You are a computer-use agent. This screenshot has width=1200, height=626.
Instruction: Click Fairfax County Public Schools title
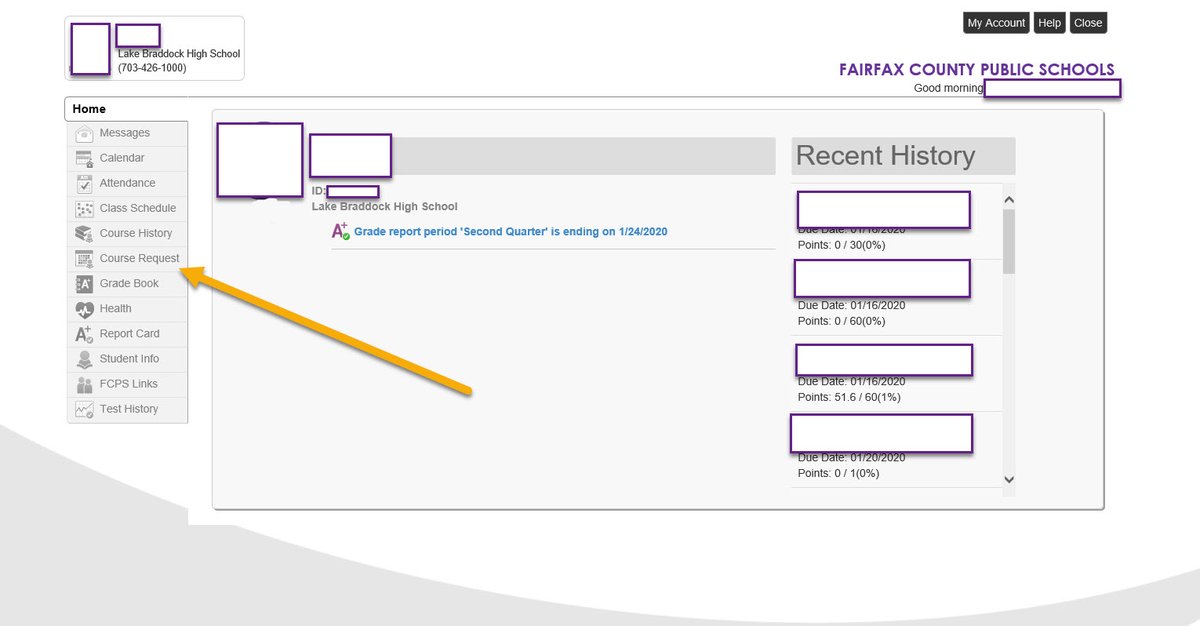coord(977,70)
